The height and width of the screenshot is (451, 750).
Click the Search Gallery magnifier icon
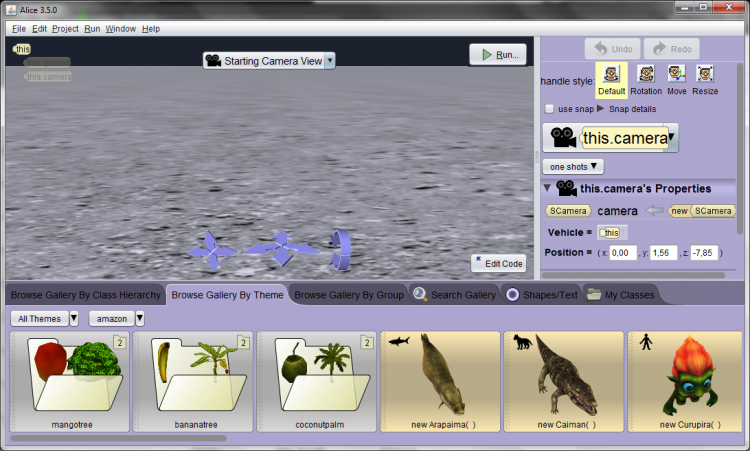(x=419, y=294)
